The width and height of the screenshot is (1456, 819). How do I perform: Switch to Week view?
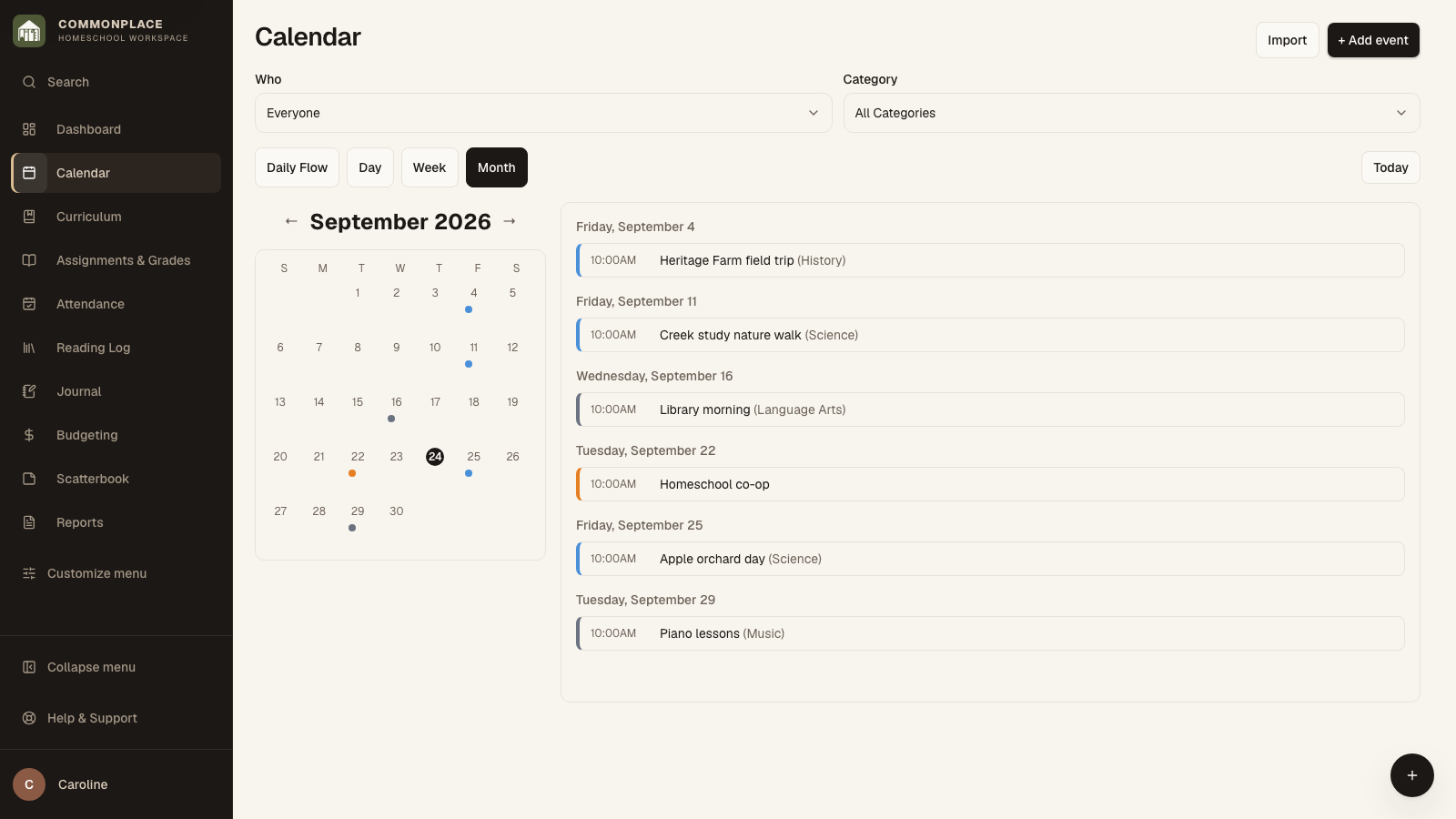430,167
